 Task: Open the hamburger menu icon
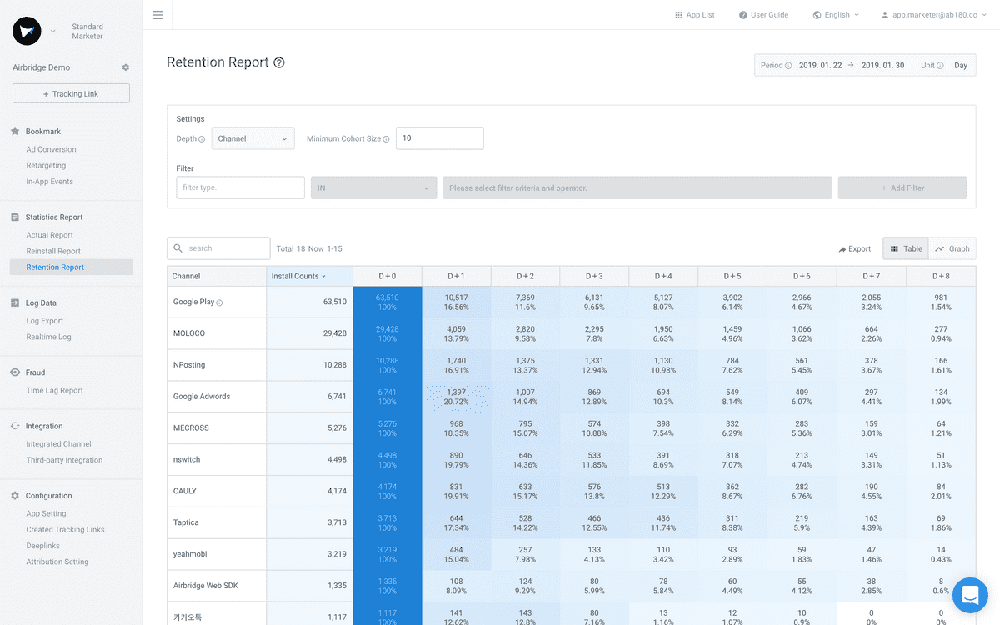coord(158,15)
